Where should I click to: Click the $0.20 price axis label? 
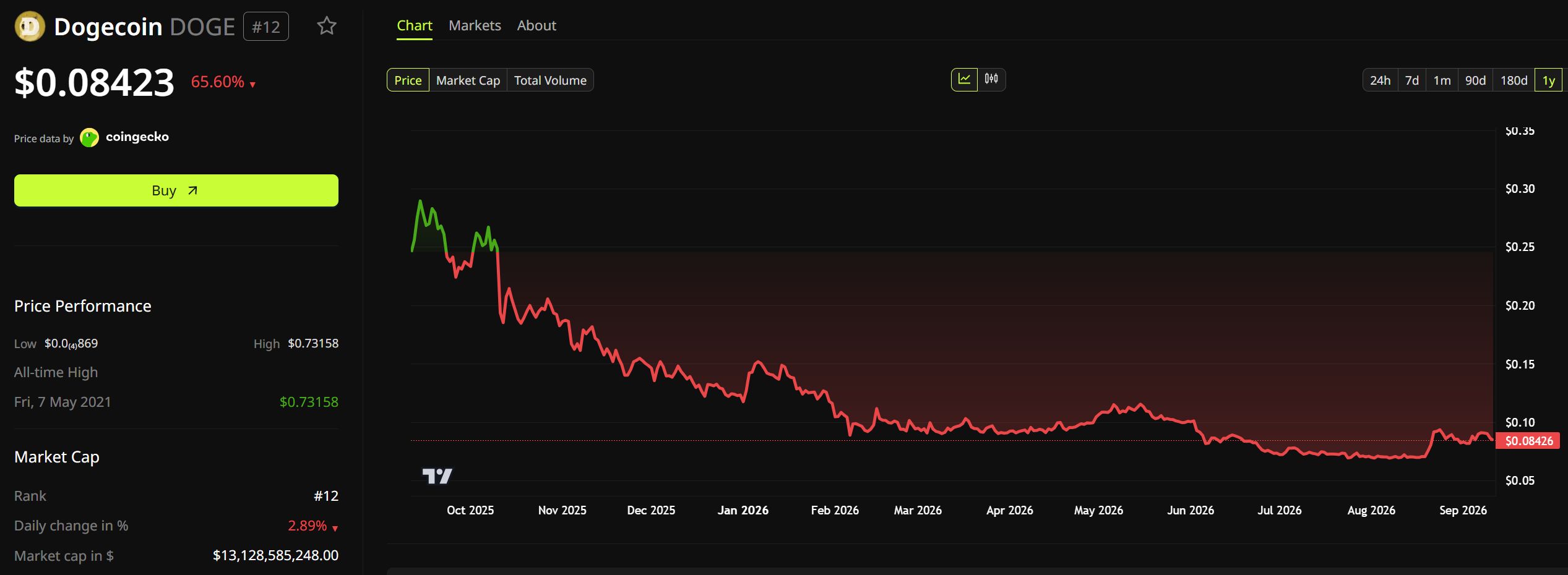pos(1520,305)
